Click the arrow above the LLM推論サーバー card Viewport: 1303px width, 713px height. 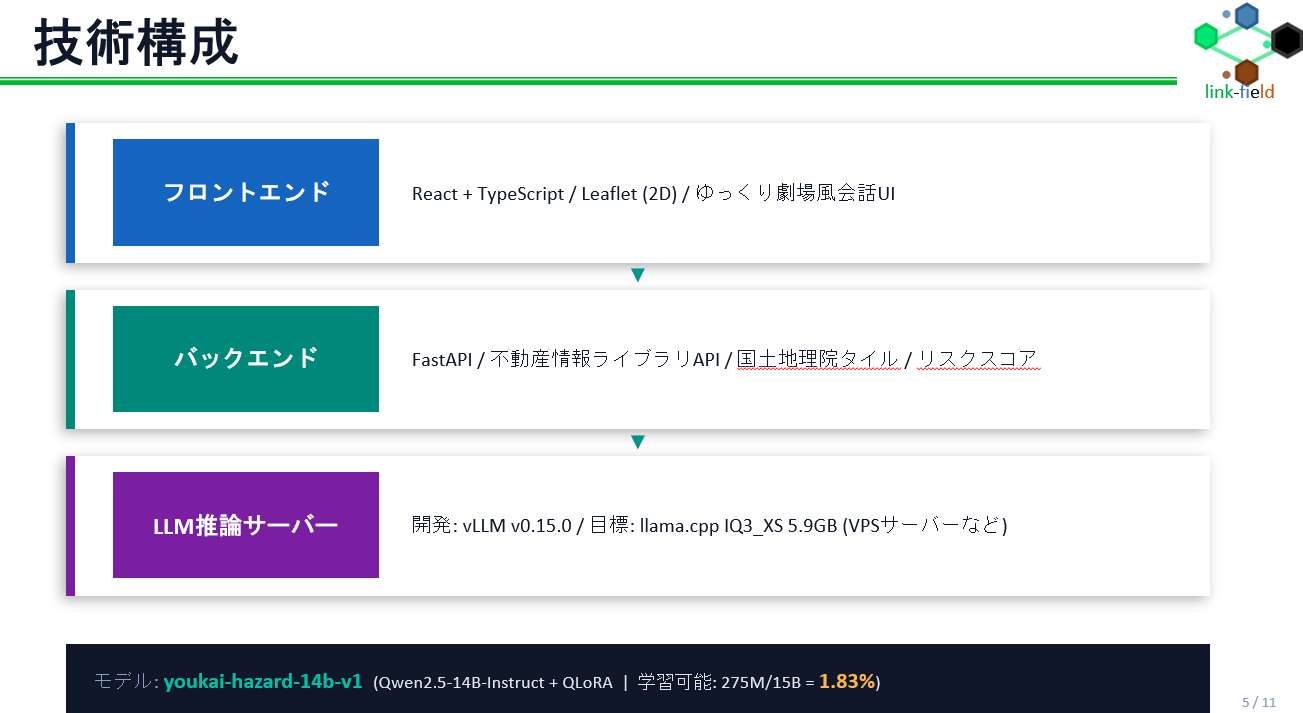[x=637, y=442]
